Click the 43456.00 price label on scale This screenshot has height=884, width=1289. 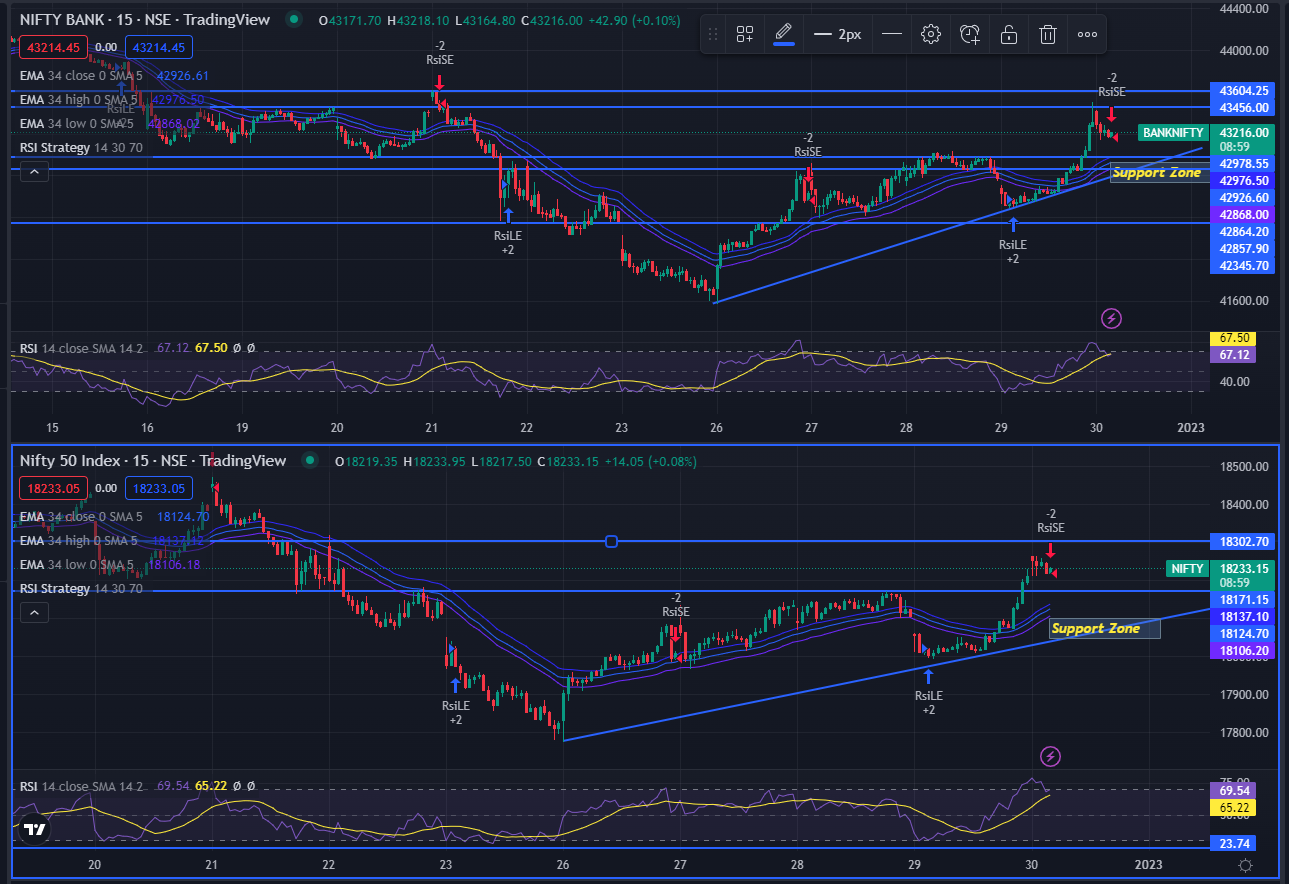[x=1244, y=107]
